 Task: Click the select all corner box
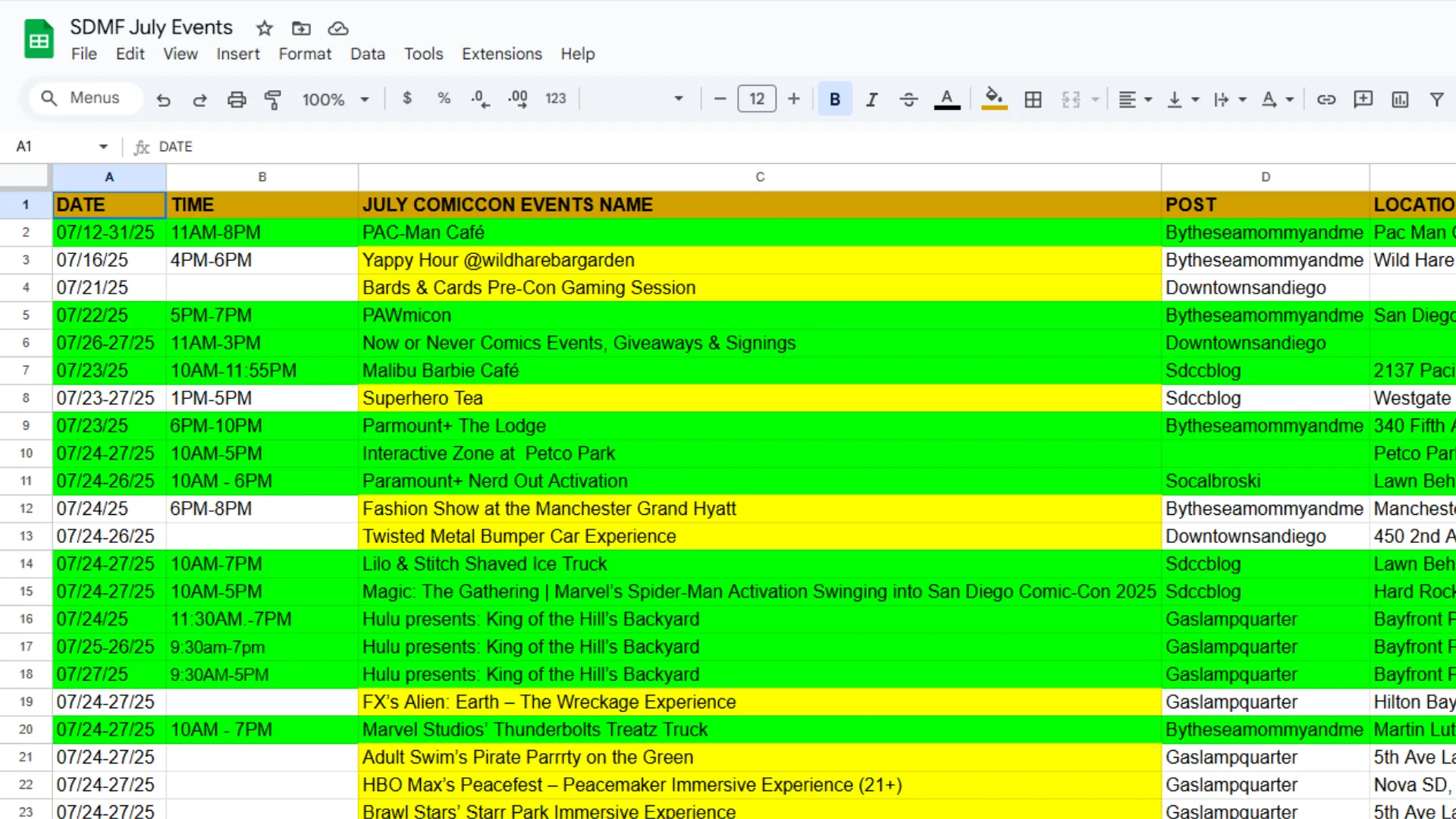pos(26,177)
